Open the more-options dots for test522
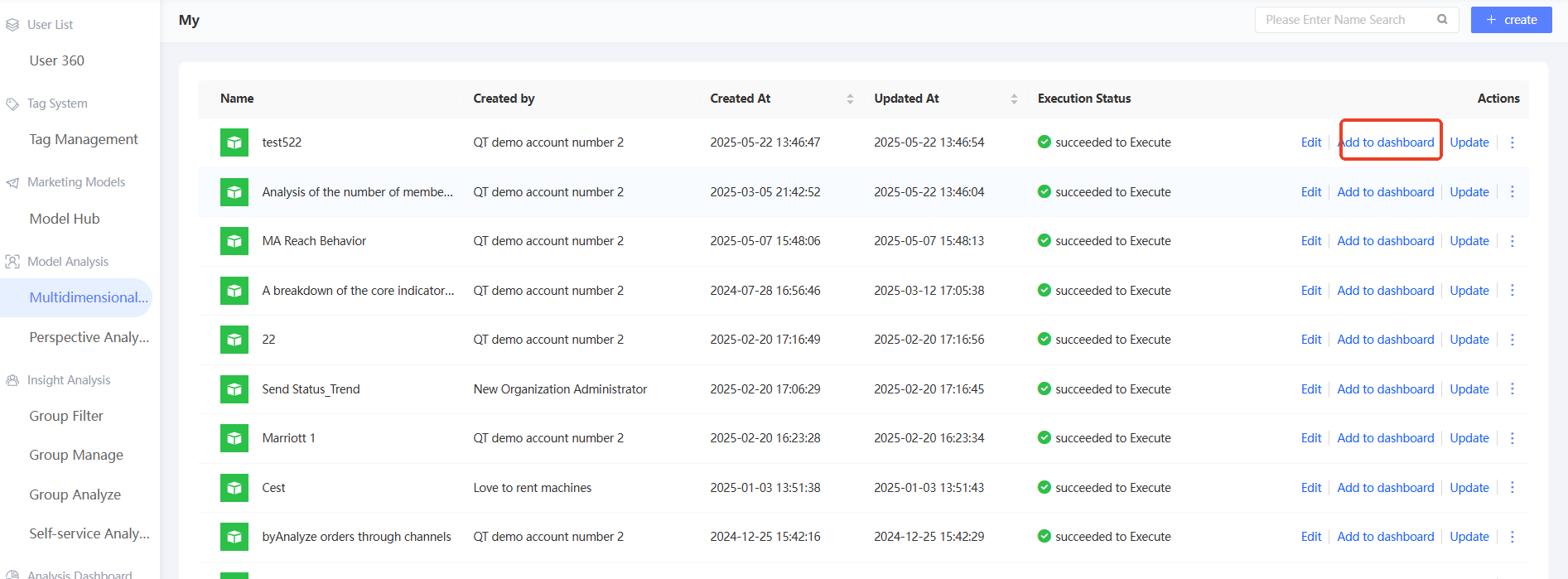This screenshot has height=579, width=1568. (x=1513, y=142)
